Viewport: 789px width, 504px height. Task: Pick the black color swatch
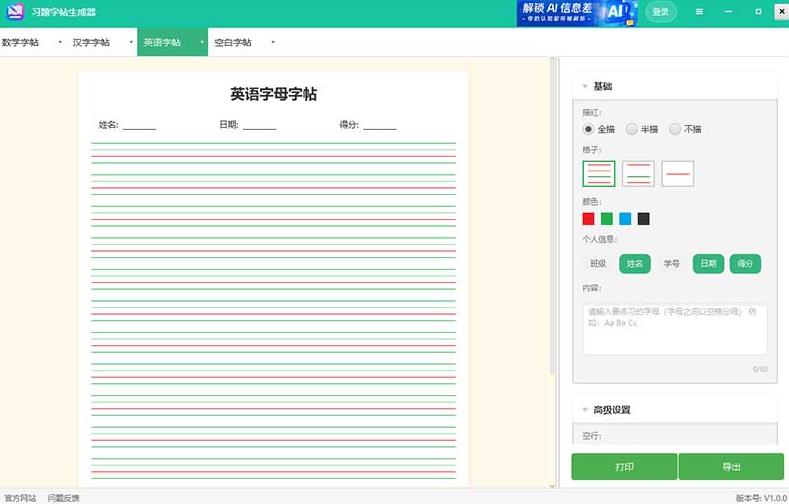point(644,219)
